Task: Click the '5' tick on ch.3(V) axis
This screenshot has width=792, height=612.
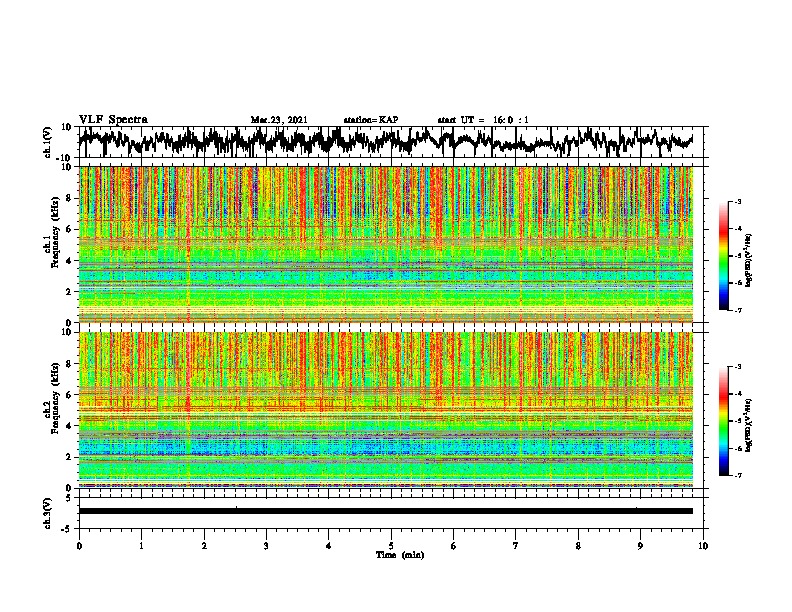Action: (x=70, y=498)
